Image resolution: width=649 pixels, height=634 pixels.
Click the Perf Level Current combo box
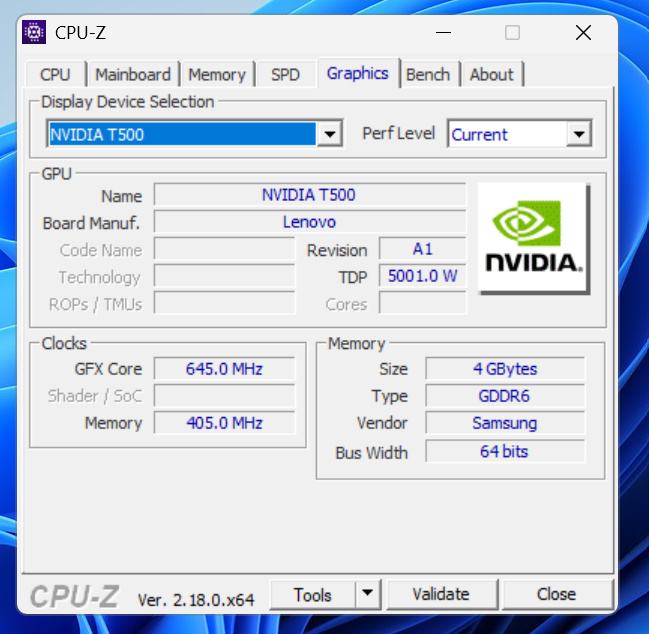point(520,134)
